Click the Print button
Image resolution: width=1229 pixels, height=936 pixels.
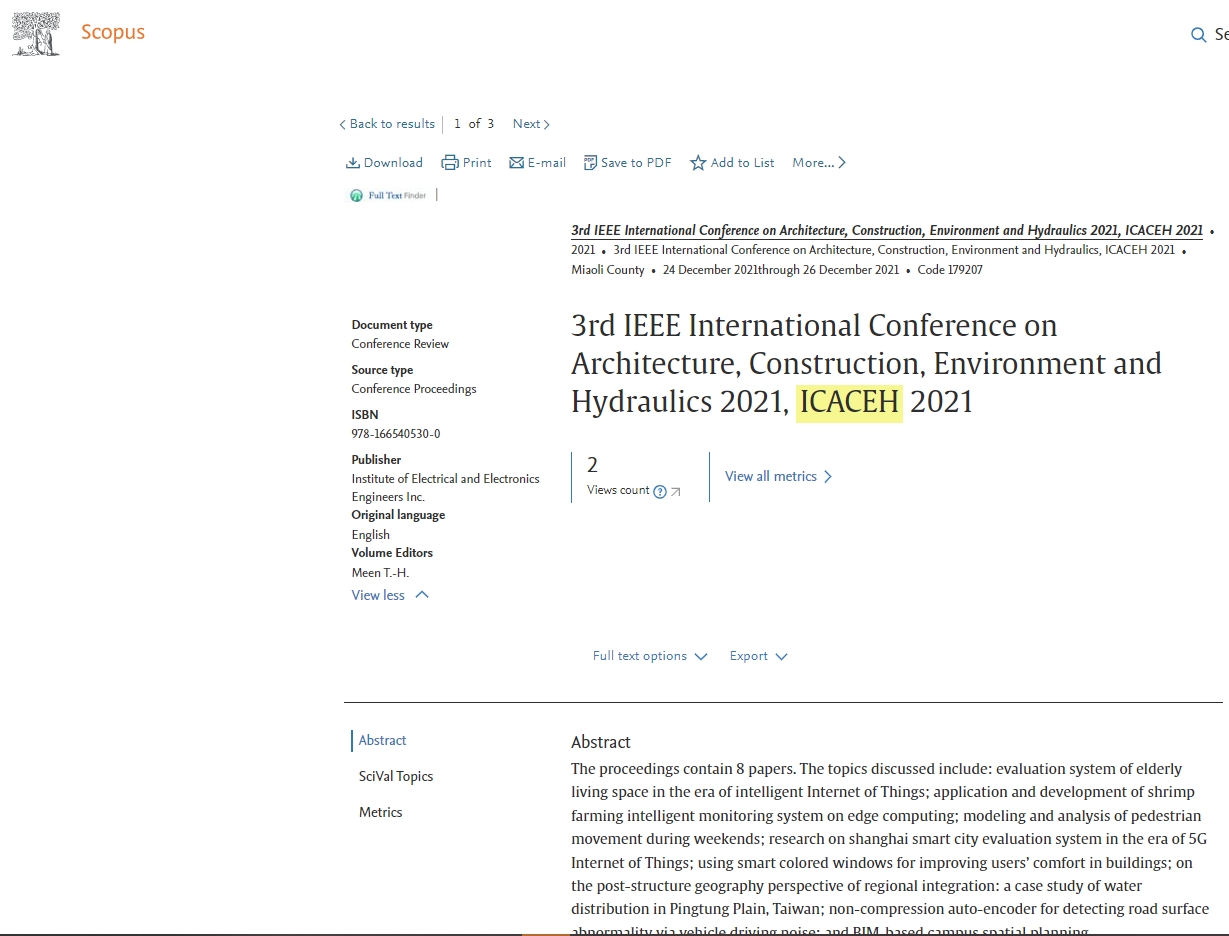coord(467,163)
